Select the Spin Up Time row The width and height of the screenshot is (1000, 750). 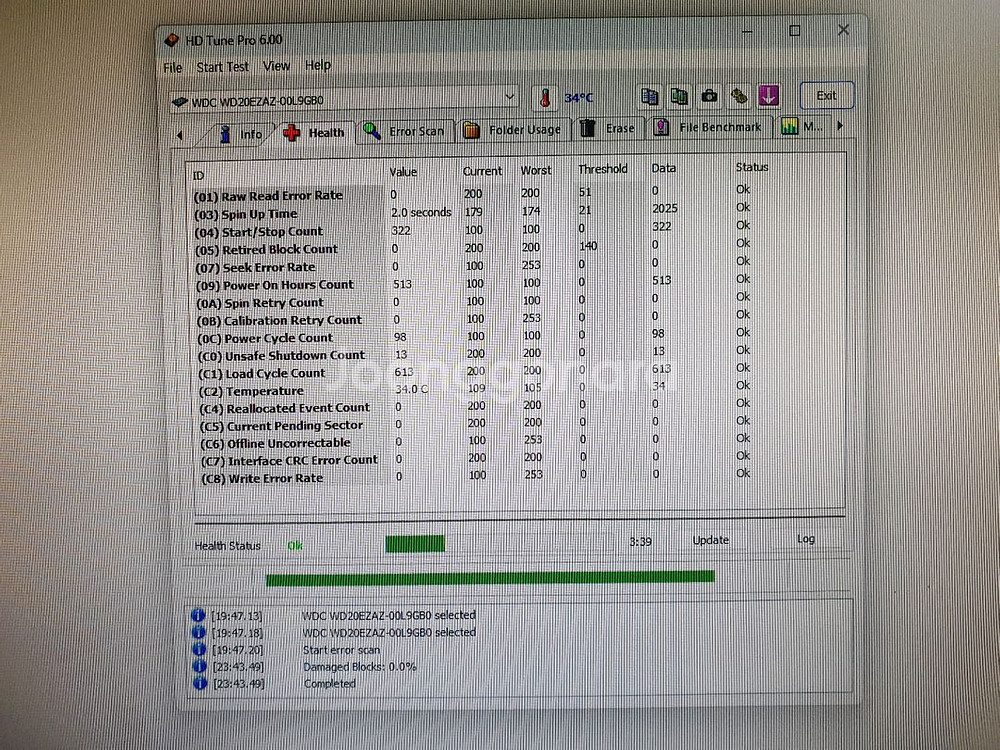(x=473, y=211)
